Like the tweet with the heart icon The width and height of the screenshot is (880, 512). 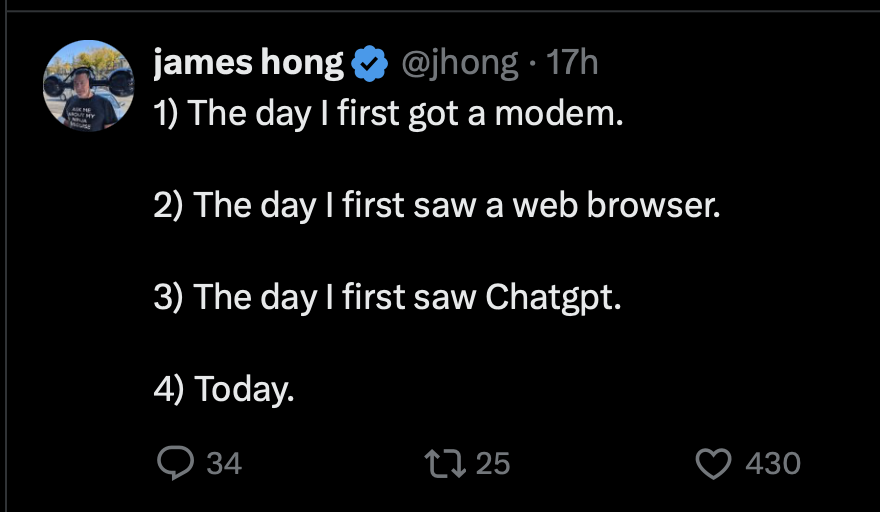click(x=712, y=463)
